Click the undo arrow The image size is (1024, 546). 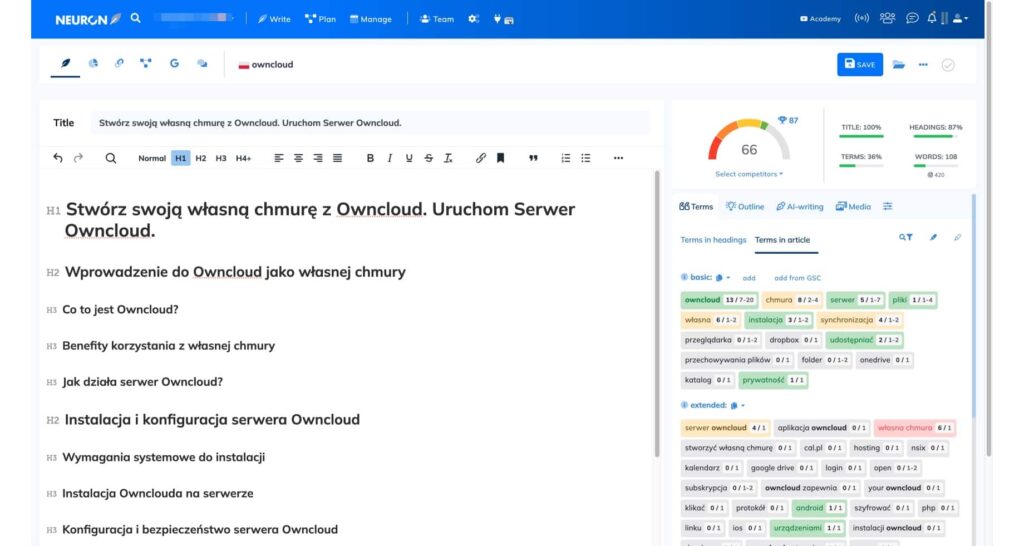pos(58,158)
